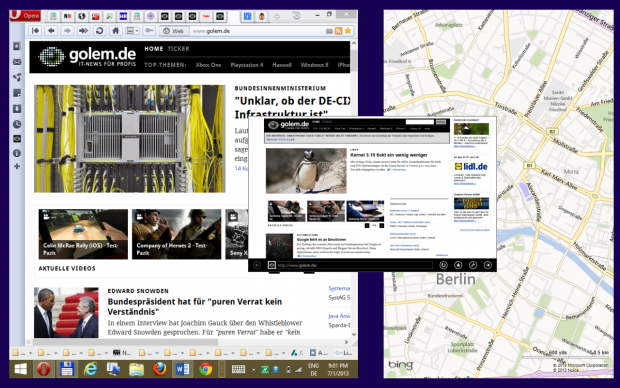This screenshot has height=388, width=620.
Task: Open Firefox from the taskbar
Action: click(x=160, y=369)
